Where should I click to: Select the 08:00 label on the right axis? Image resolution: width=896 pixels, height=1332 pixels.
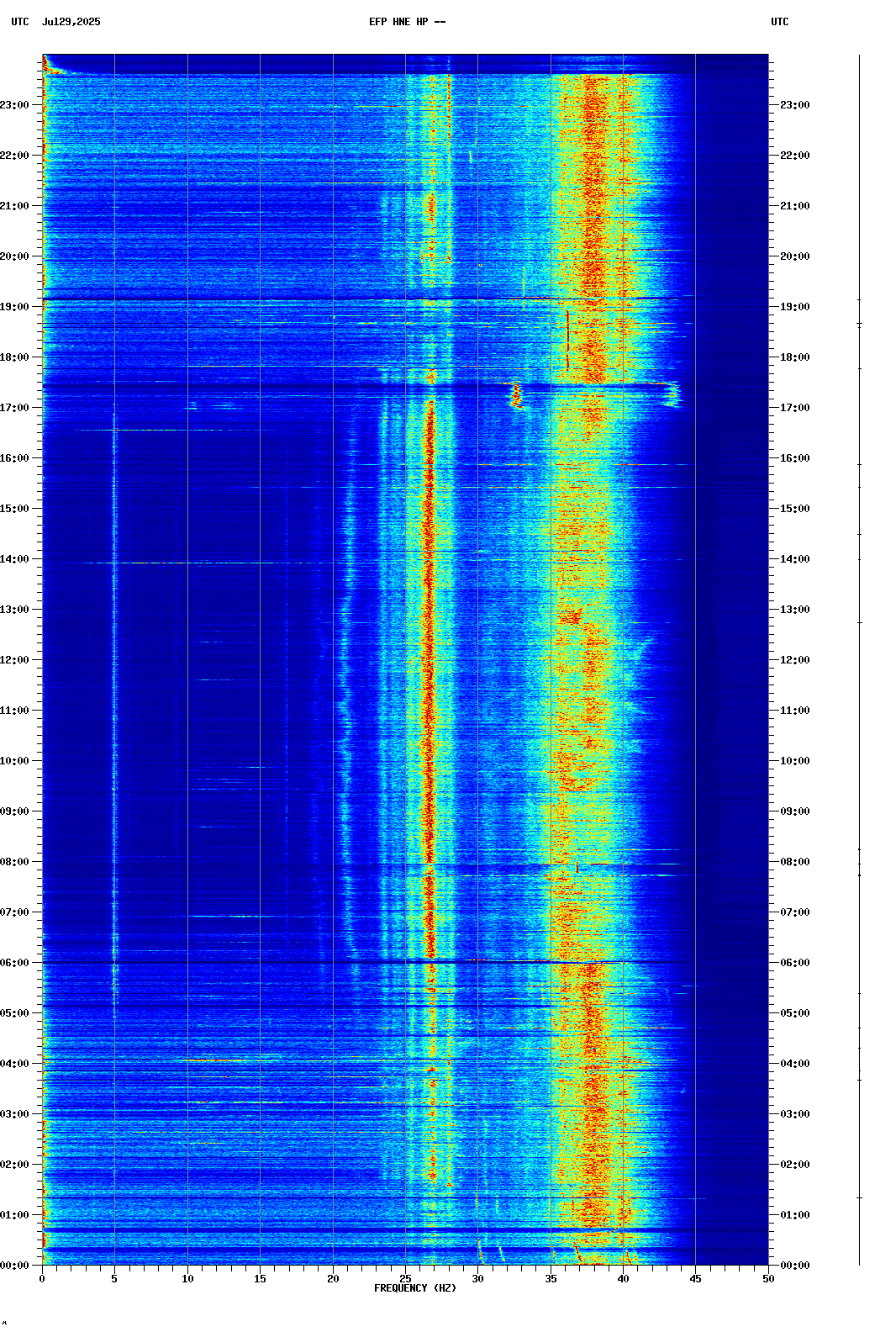[795, 862]
